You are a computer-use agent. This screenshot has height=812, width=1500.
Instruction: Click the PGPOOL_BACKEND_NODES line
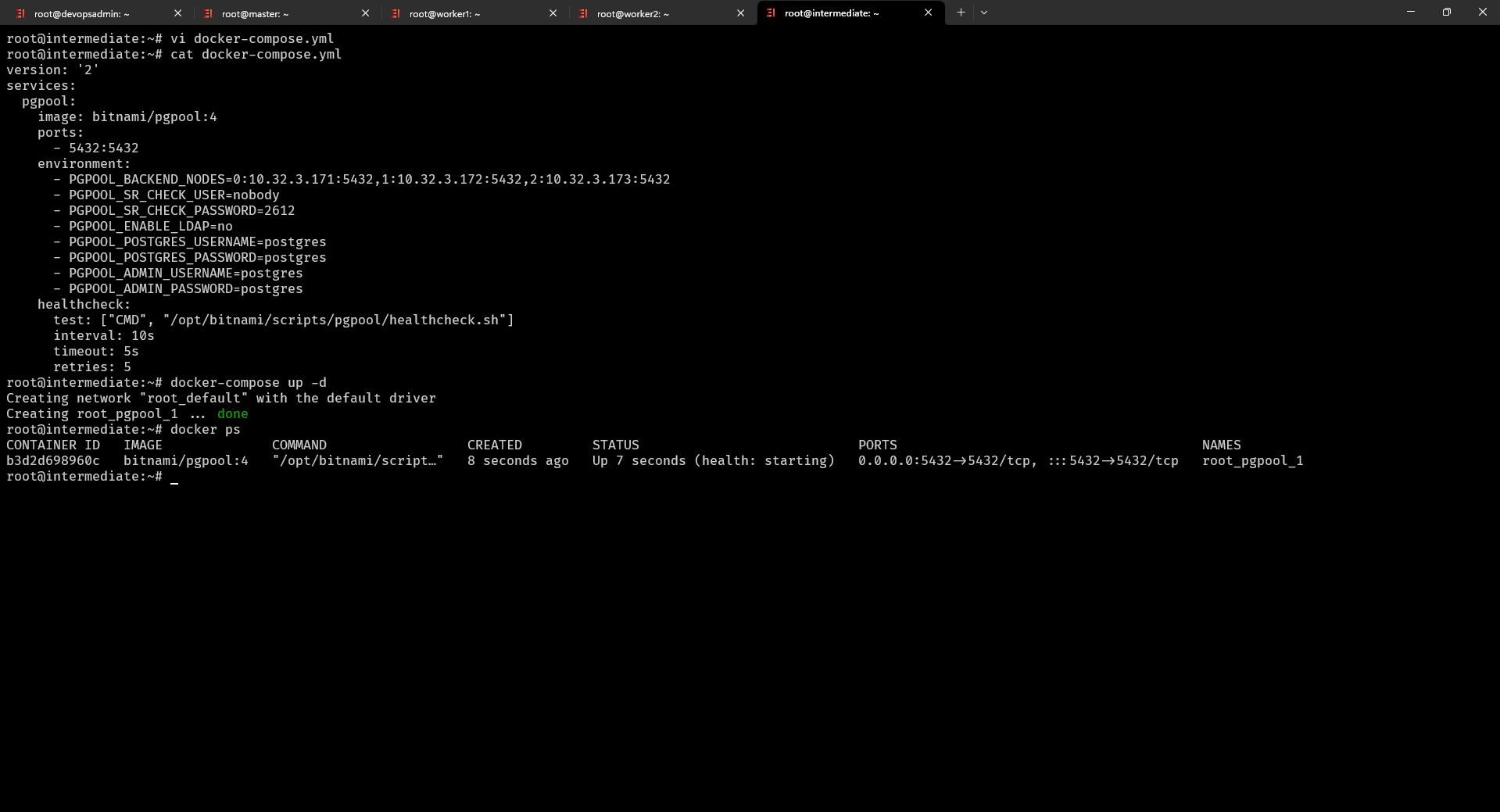(361, 180)
